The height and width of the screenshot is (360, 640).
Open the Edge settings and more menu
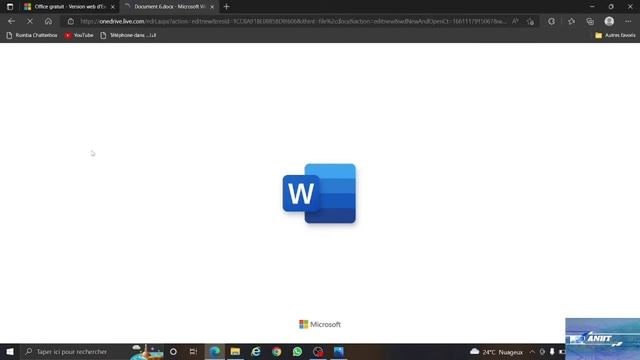tap(628, 21)
